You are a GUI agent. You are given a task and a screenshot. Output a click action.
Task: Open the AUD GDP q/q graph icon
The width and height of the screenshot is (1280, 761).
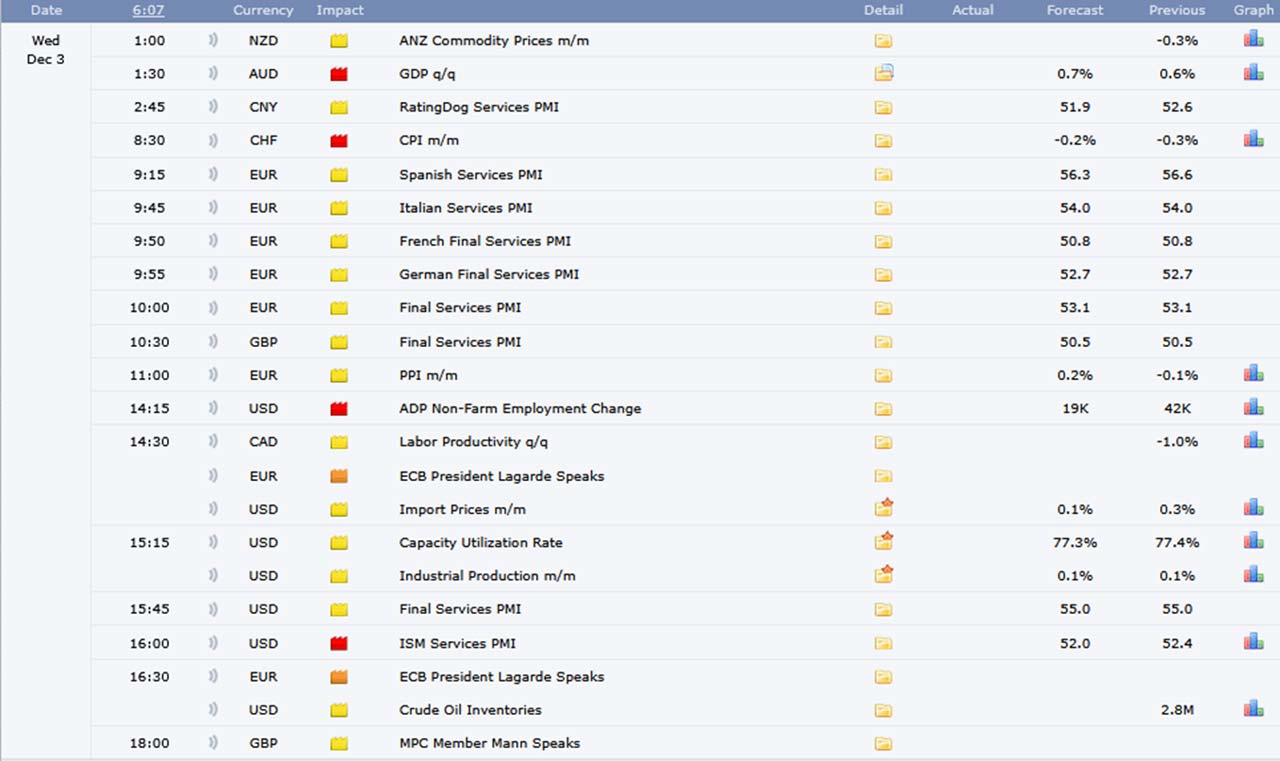pos(1253,73)
